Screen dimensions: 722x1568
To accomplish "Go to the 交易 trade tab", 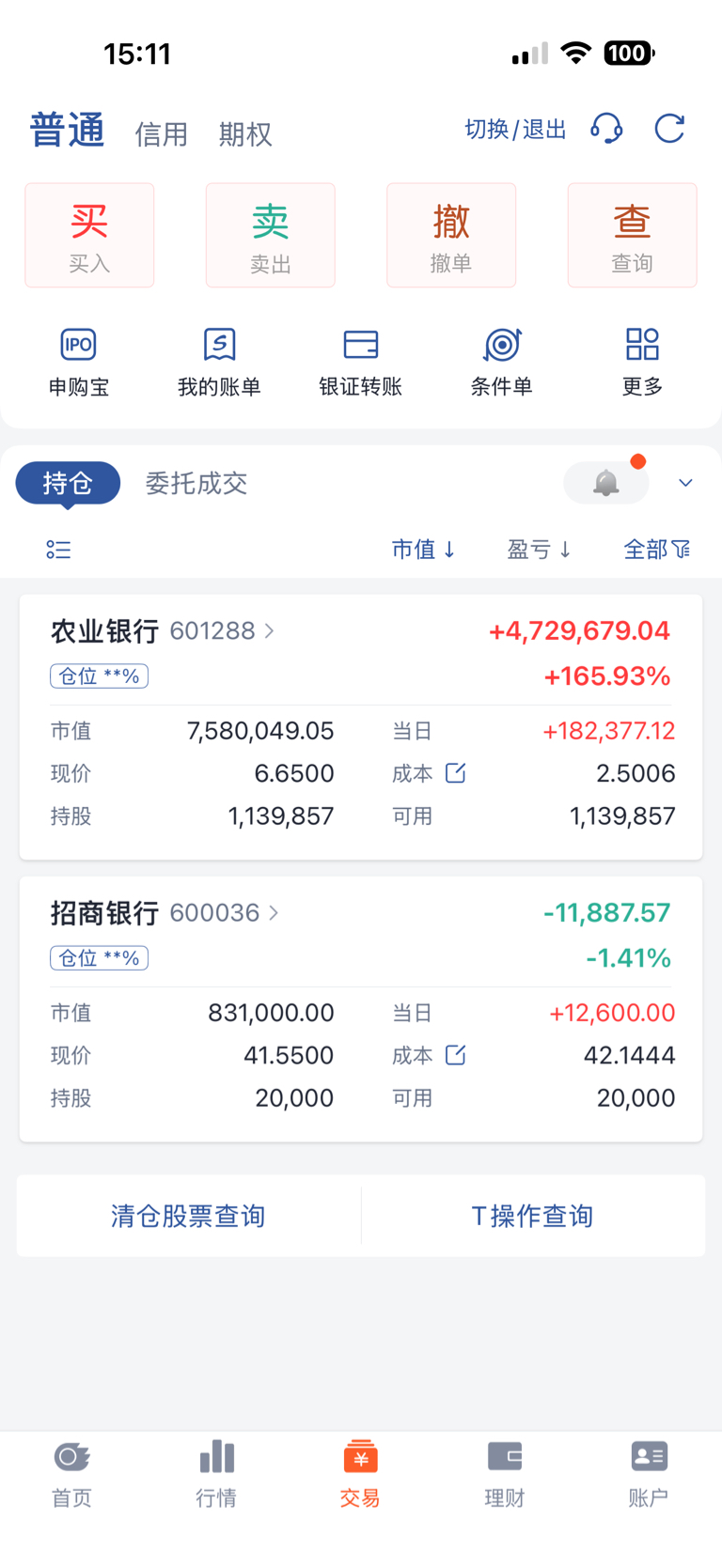I will [360, 1474].
